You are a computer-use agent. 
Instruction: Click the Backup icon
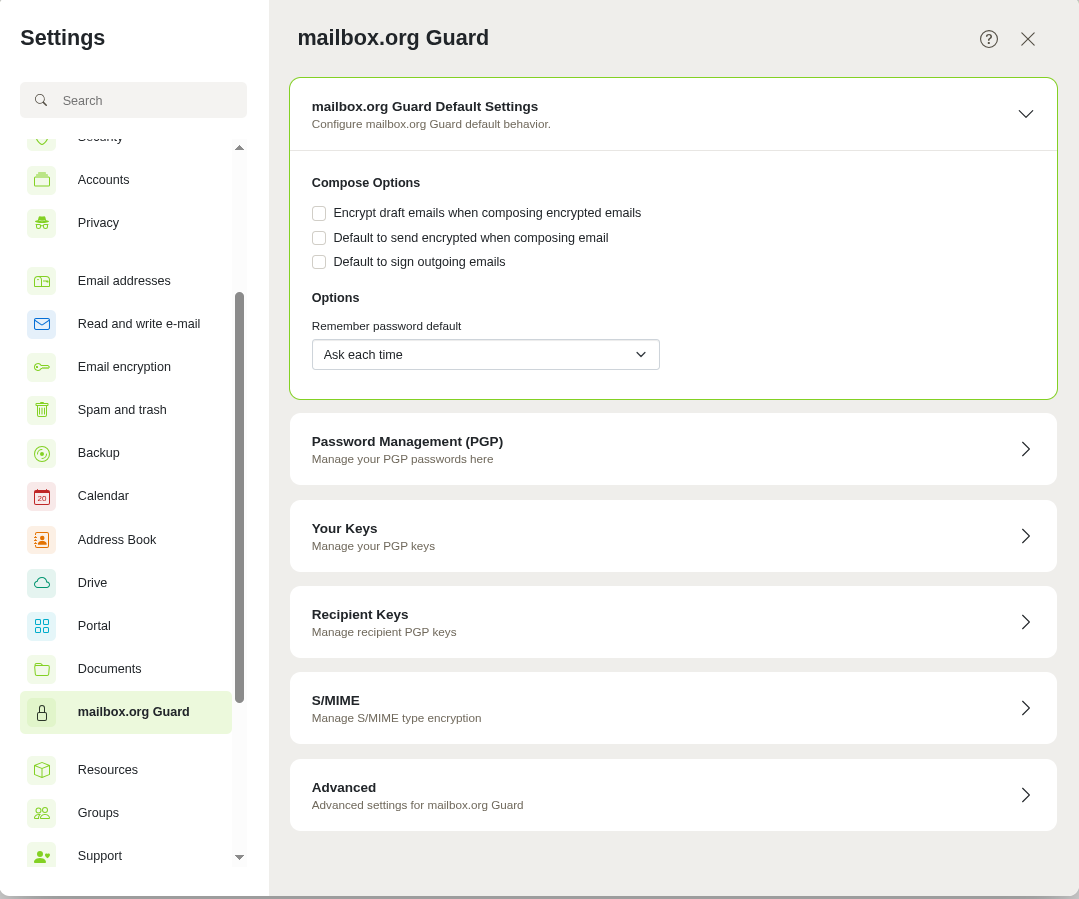(42, 454)
